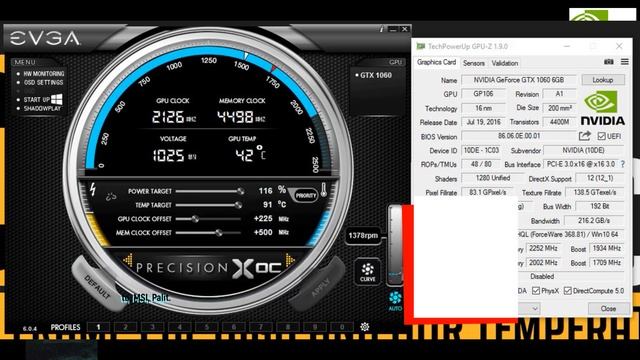Take a GPU-Z screenshot with camera icon
The image size is (640, 360).
point(609,62)
